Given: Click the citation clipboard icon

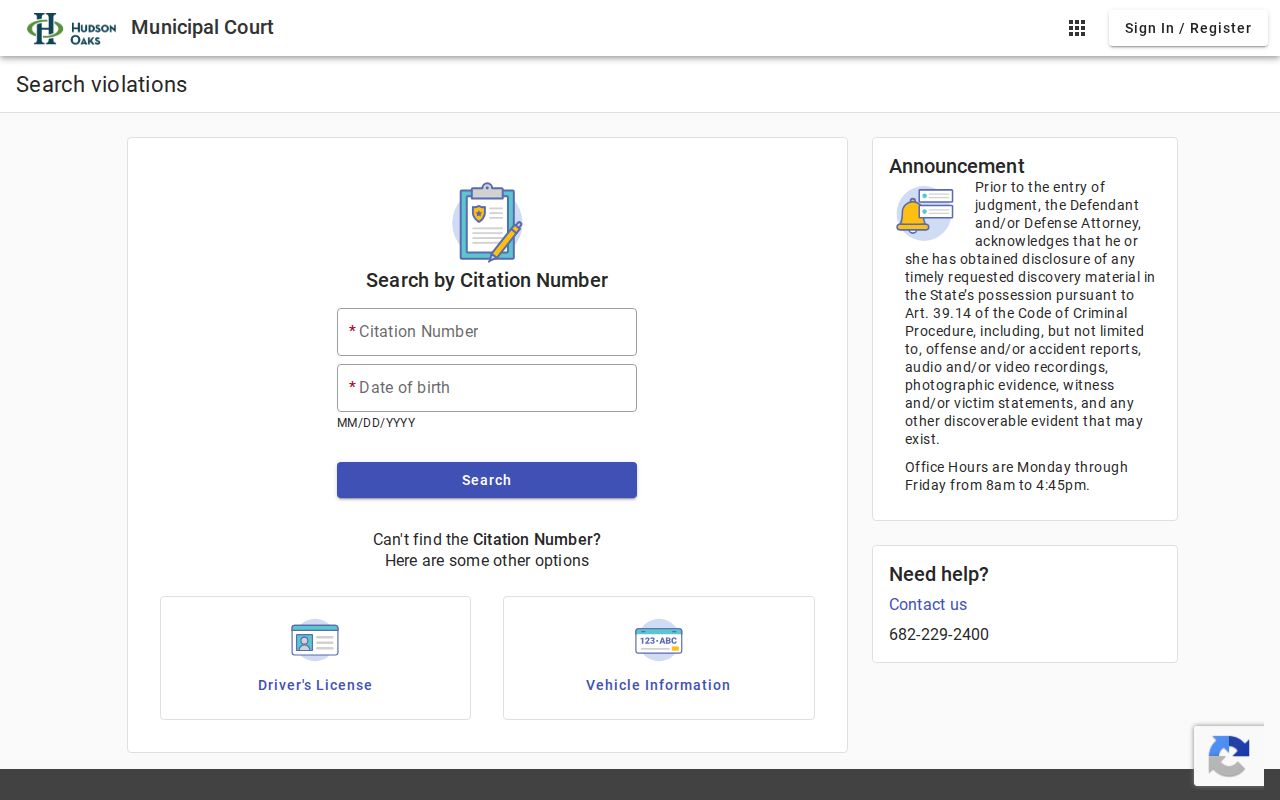Looking at the screenshot, I should click(x=487, y=222).
